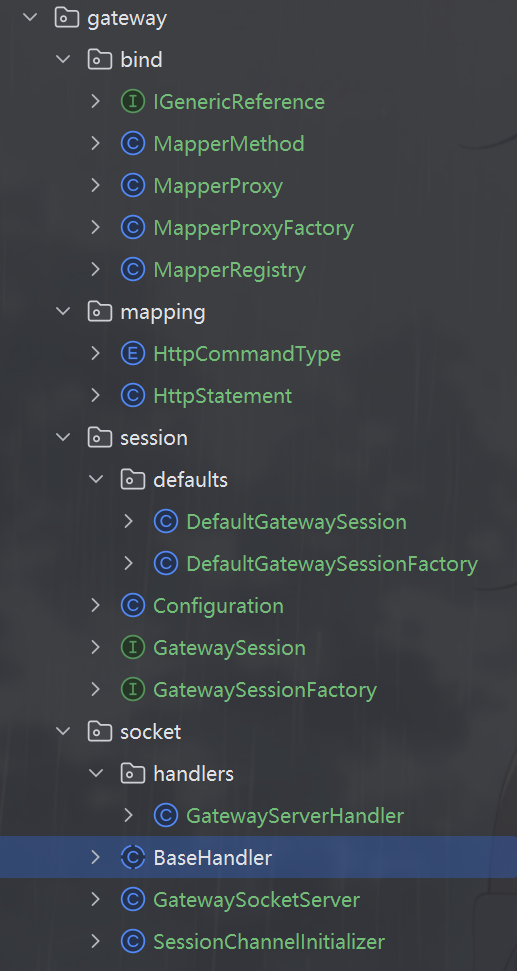Click the BaseHandler abstract class icon
Image resolution: width=517 pixels, height=971 pixels.
tap(133, 858)
